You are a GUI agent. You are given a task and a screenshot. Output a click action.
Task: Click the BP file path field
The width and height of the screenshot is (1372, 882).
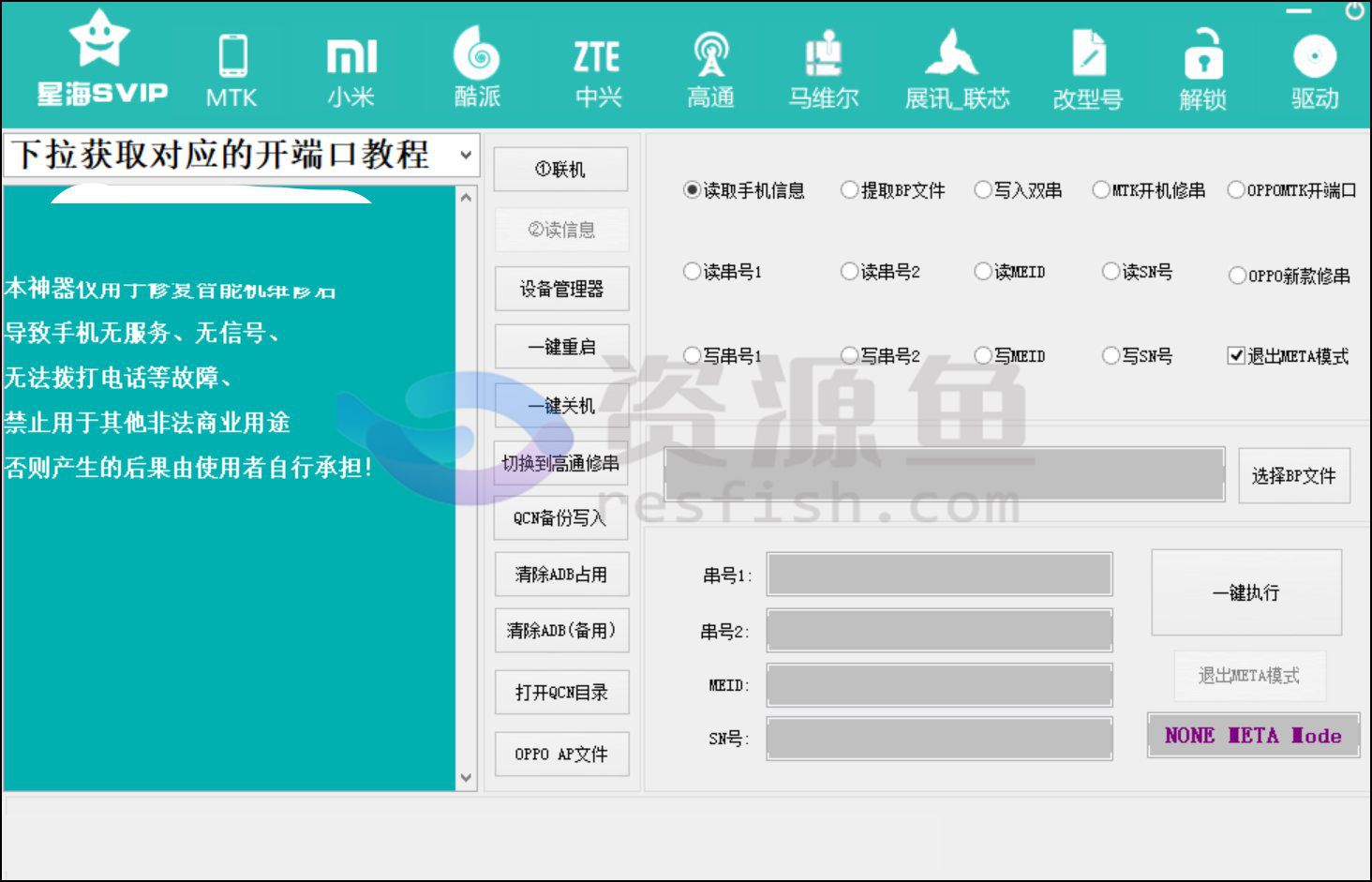pos(945,474)
